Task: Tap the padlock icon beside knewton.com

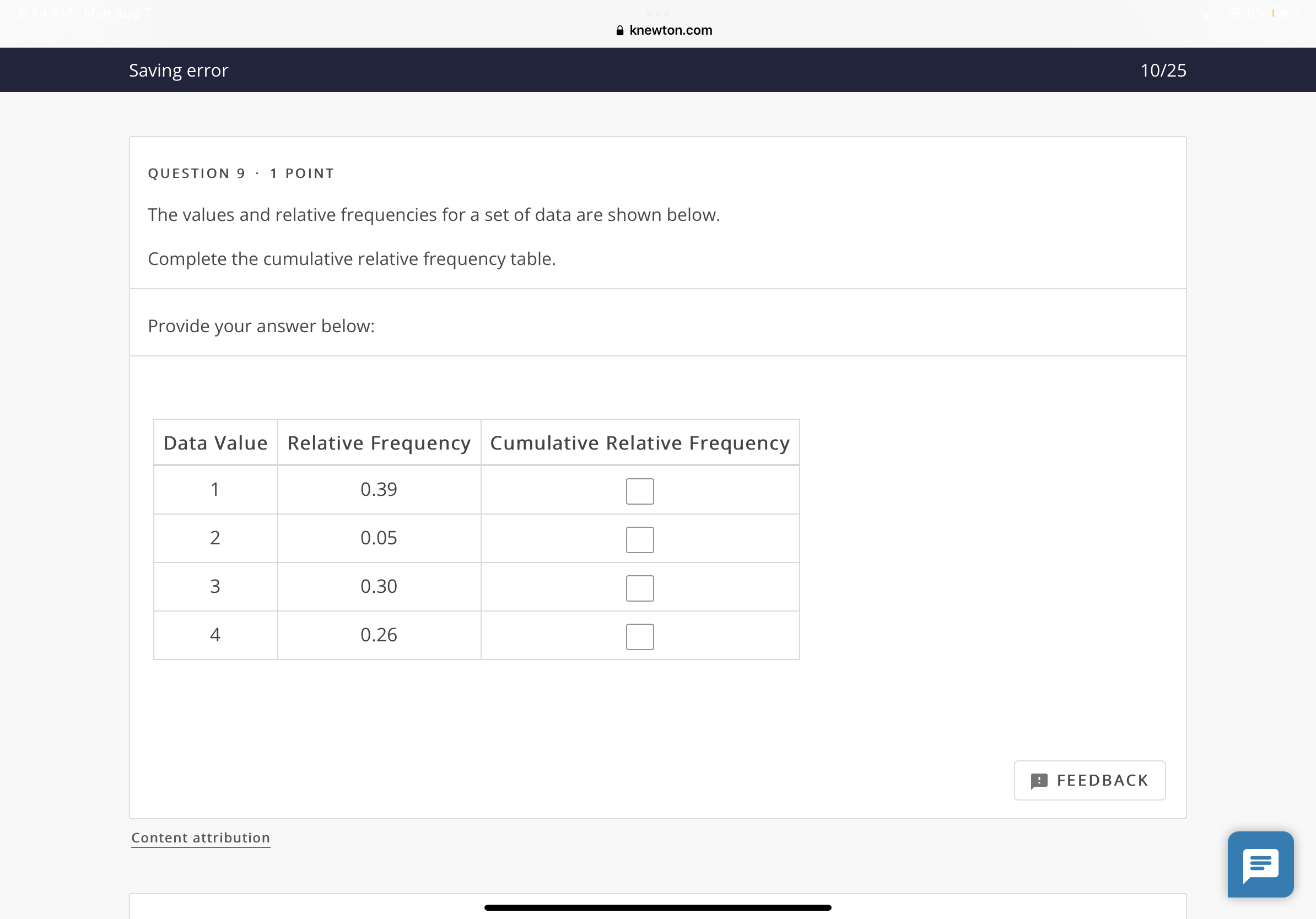Action: (x=619, y=31)
